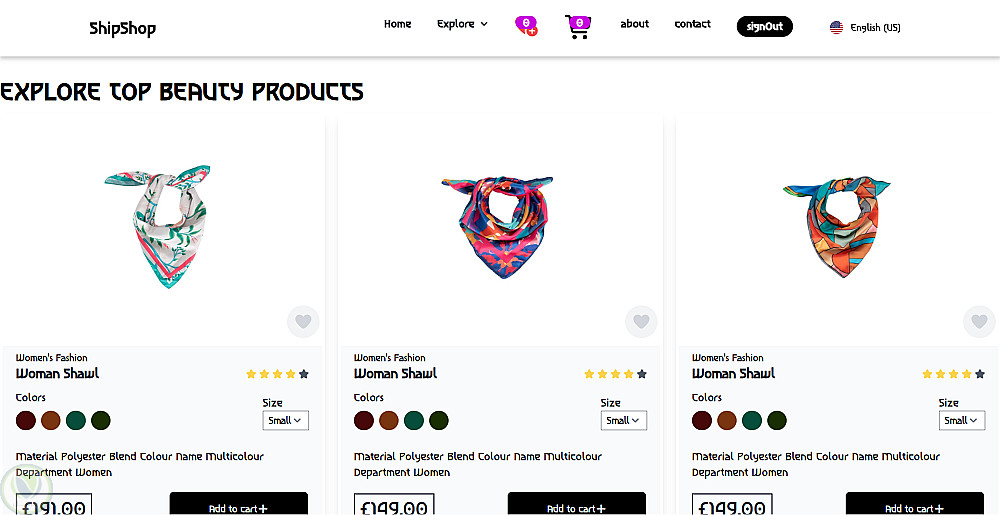1000x515 pixels.
Task: Open the contact page
Action: [692, 24]
